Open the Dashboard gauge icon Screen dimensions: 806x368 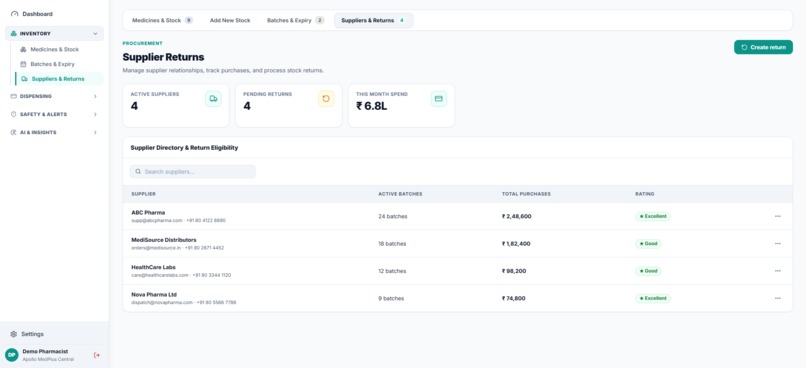pos(14,14)
